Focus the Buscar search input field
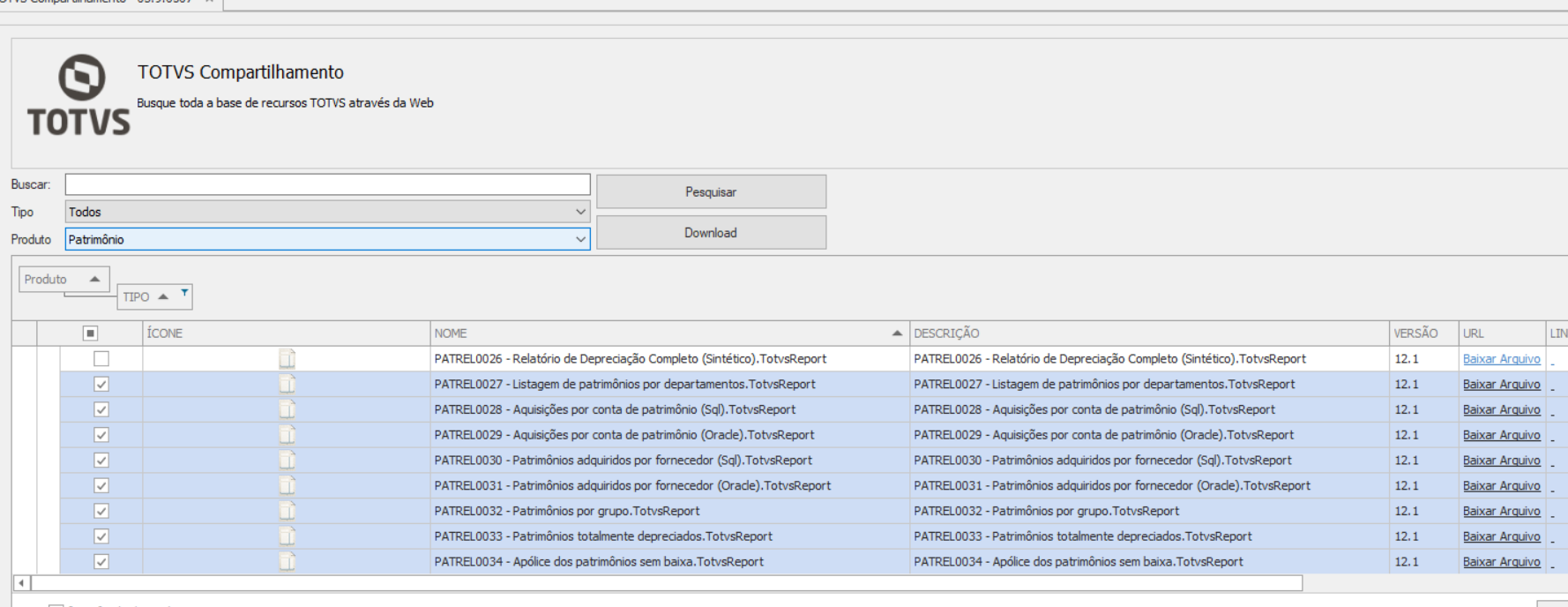The height and width of the screenshot is (607, 1568). tap(327, 184)
